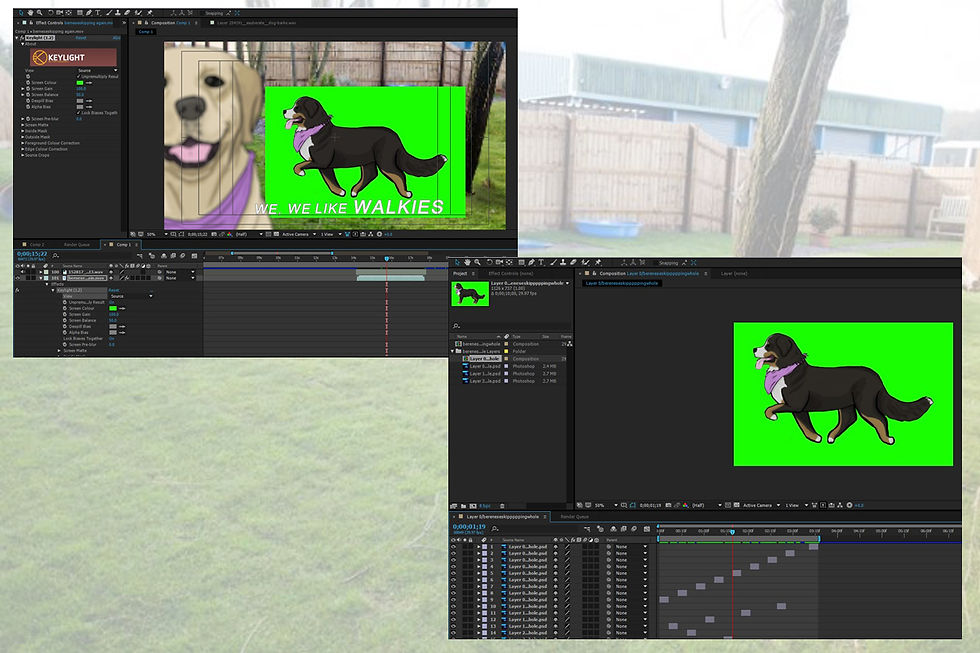Create a new folder in the Project panel
The image size is (980, 653).
(x=462, y=506)
